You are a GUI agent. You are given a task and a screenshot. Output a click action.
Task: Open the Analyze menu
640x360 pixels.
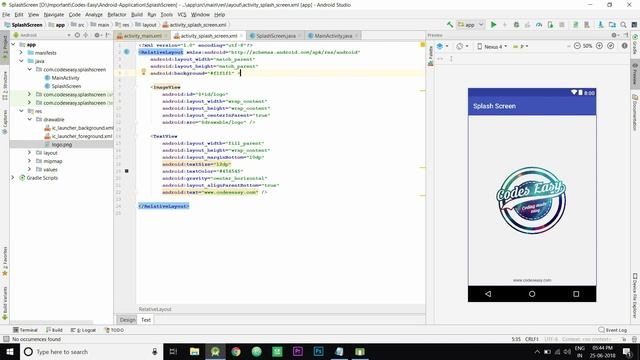coord(94,14)
